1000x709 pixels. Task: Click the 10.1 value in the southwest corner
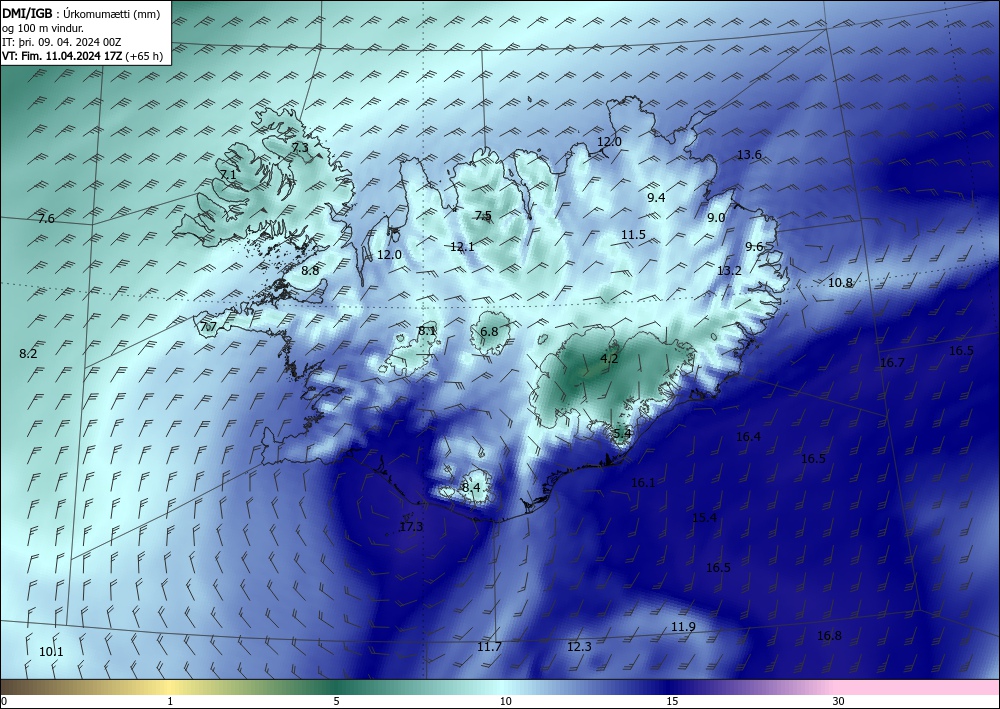point(51,652)
